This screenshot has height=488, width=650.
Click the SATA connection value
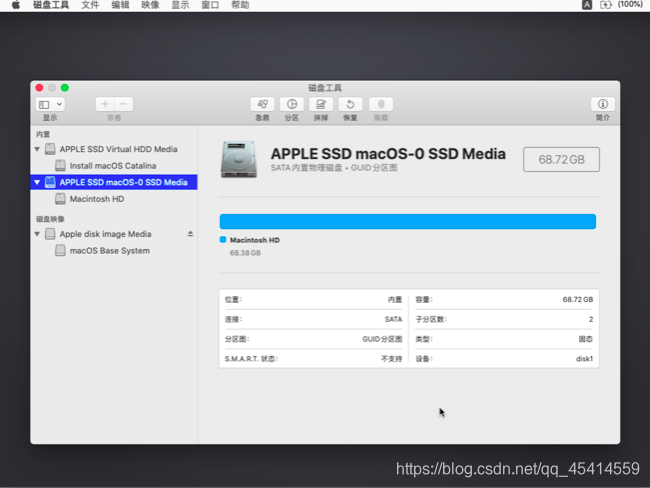(393, 319)
